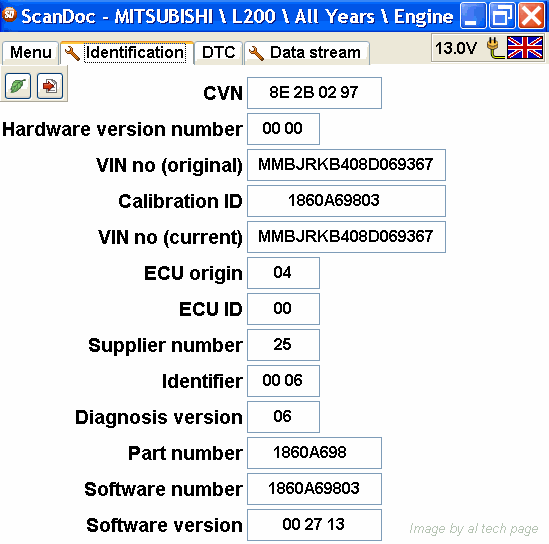Click the Part number field 1860A698
The width and height of the screenshot is (549, 544).
point(314,453)
